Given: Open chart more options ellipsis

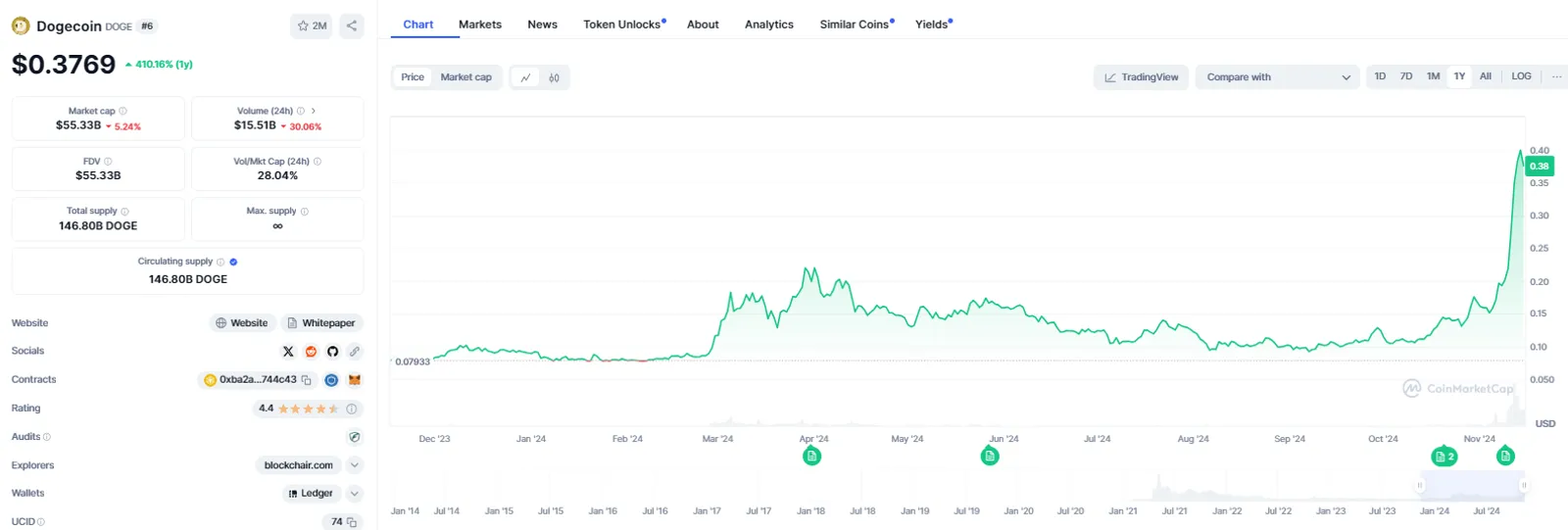Looking at the screenshot, I should (x=1557, y=76).
